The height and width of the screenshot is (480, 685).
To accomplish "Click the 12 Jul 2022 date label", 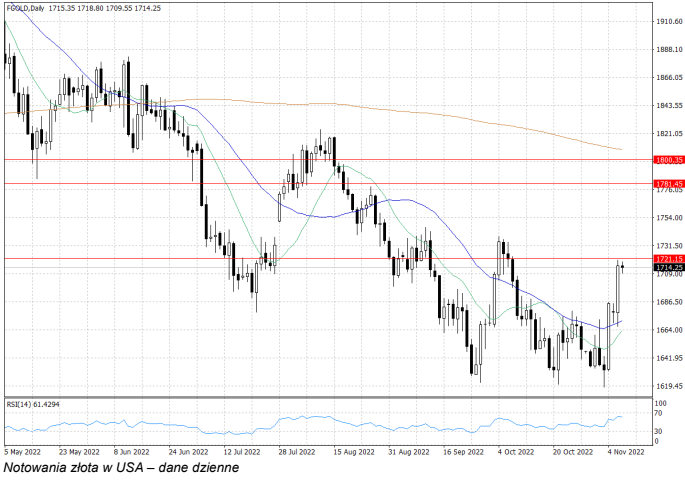I will click(243, 451).
